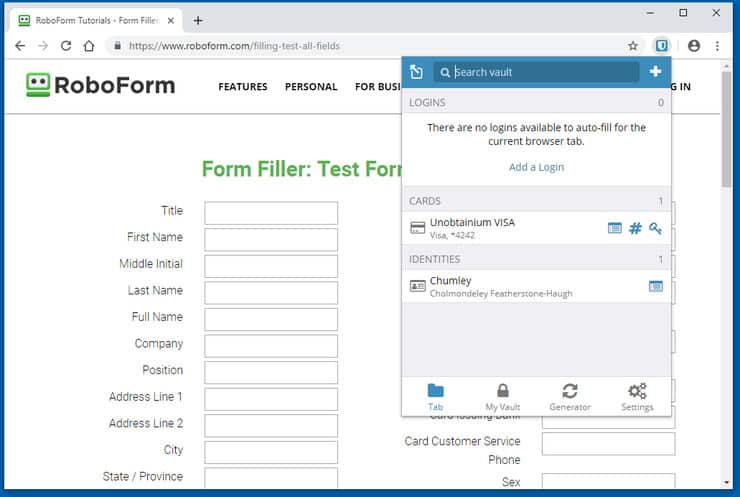The width and height of the screenshot is (740, 497).
Task: Click the page vertical scrollbar thumb
Action: point(727,128)
